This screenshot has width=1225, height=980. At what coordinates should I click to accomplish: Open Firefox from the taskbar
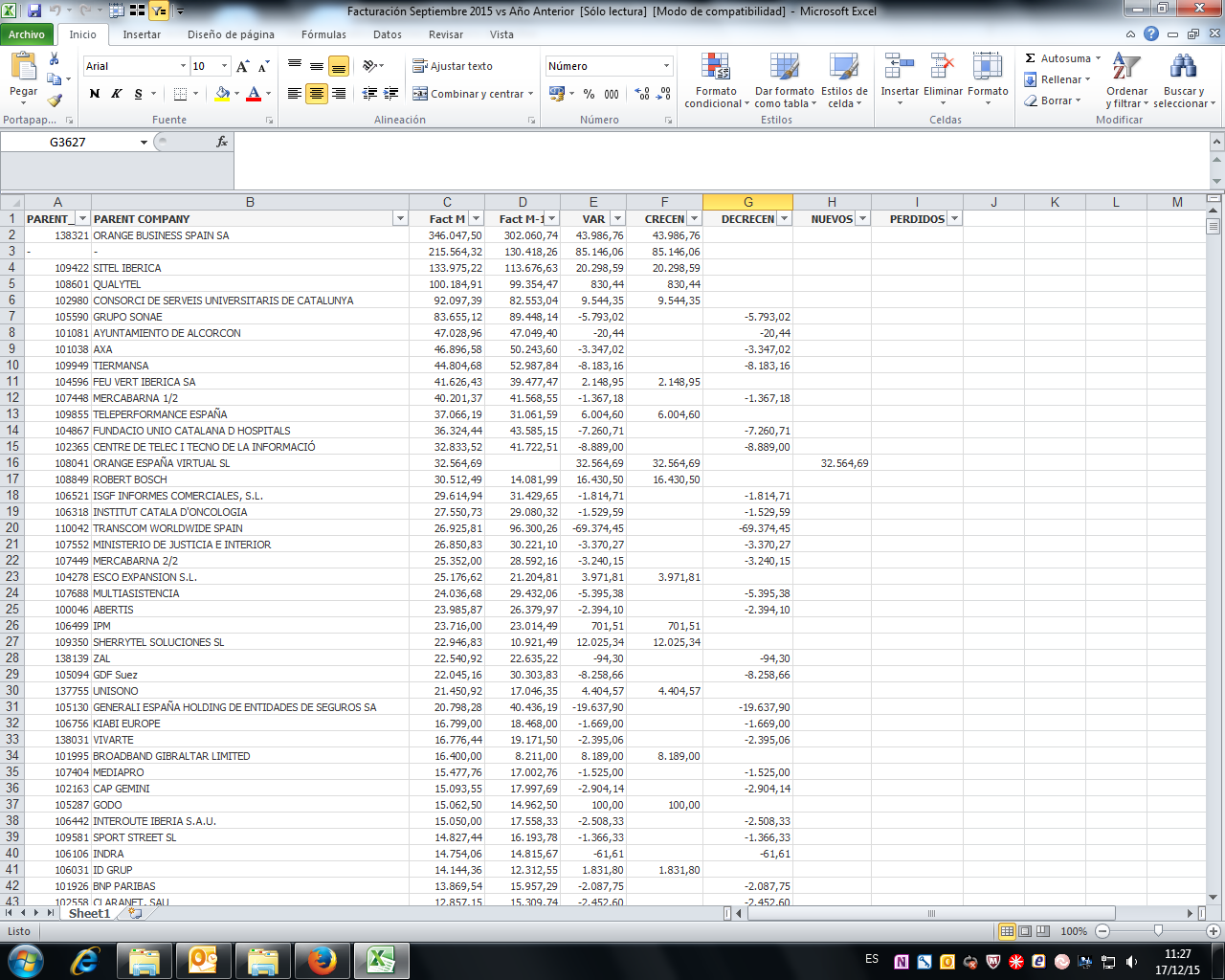(323, 960)
